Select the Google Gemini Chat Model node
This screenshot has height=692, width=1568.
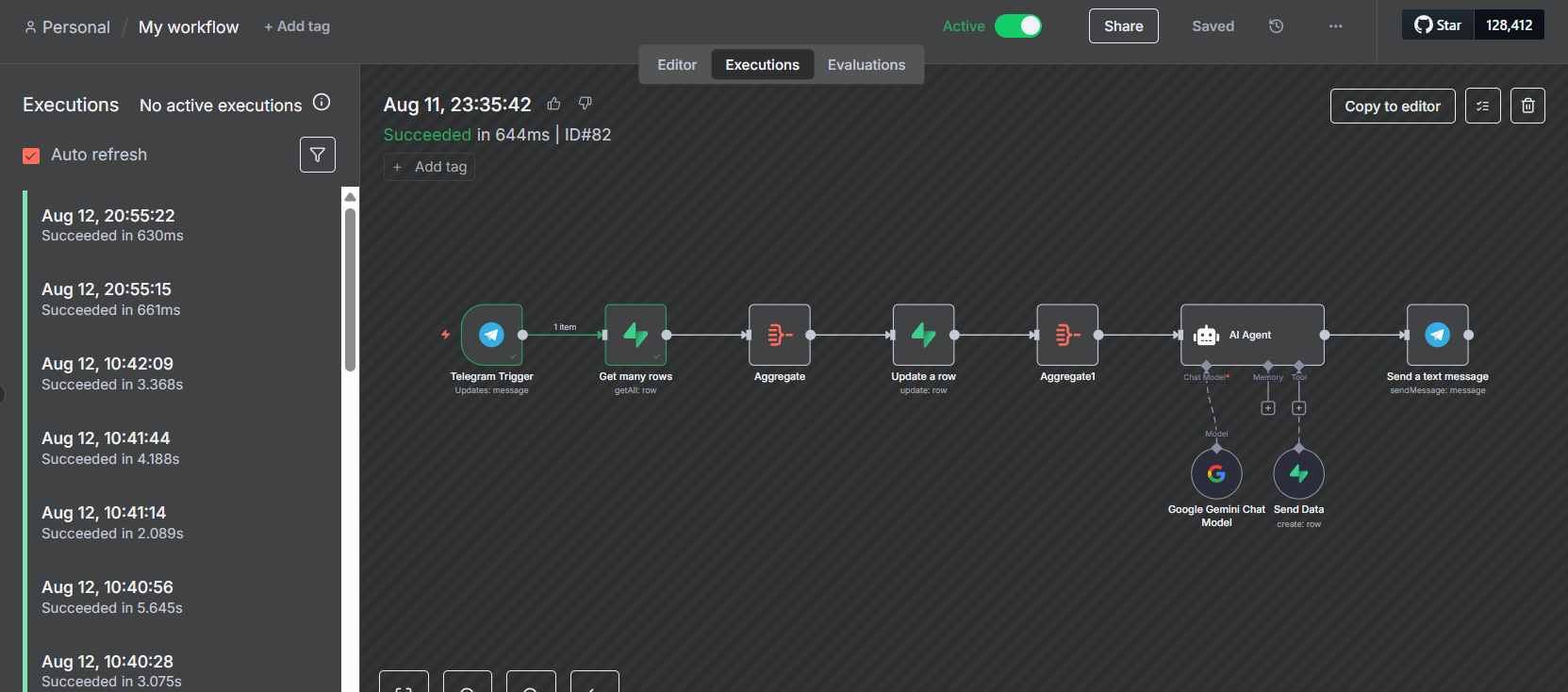(x=1216, y=473)
